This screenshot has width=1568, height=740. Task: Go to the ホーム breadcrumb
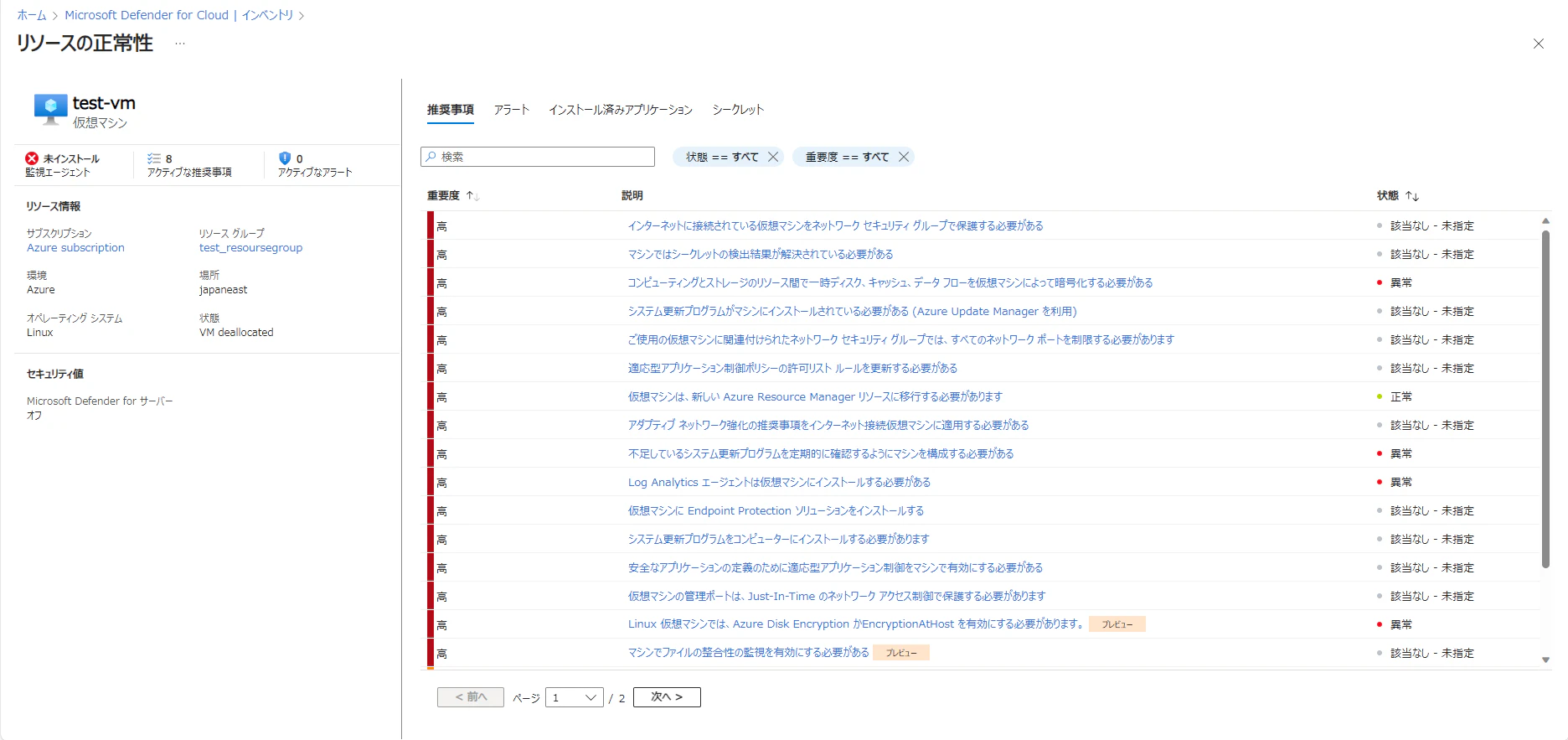[x=32, y=15]
